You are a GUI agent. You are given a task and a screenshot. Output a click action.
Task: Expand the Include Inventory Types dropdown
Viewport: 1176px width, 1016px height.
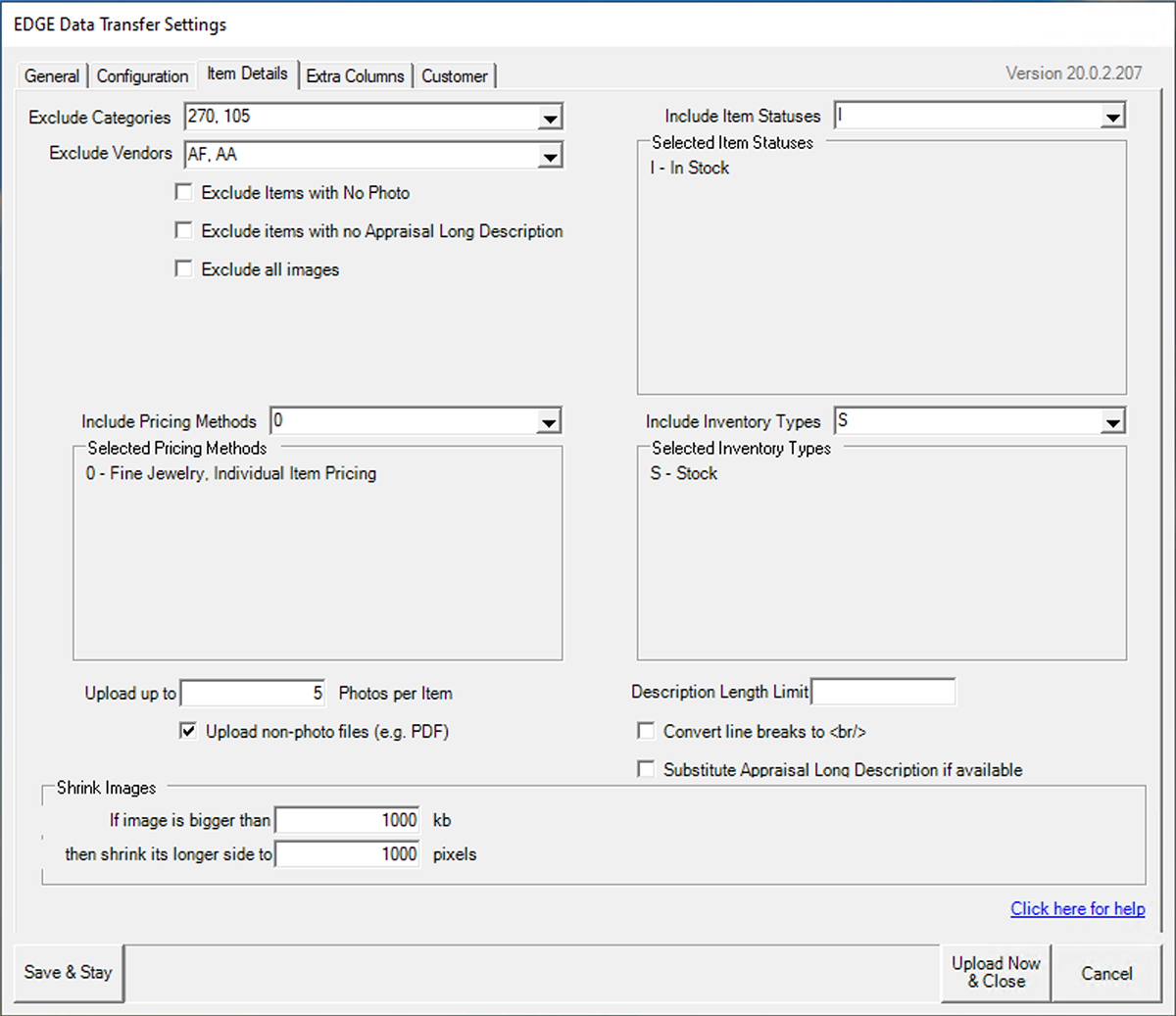tap(1112, 423)
